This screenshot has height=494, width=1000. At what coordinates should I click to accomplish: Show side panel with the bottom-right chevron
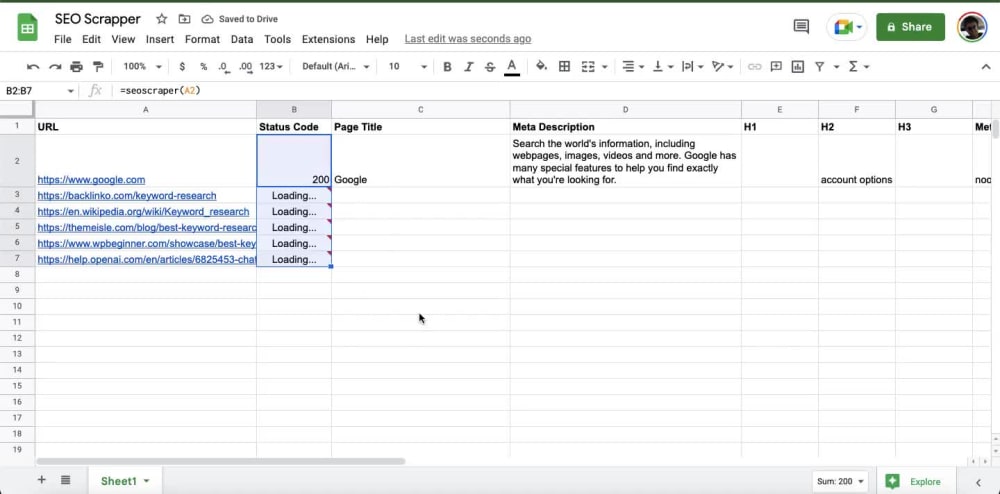(978, 482)
